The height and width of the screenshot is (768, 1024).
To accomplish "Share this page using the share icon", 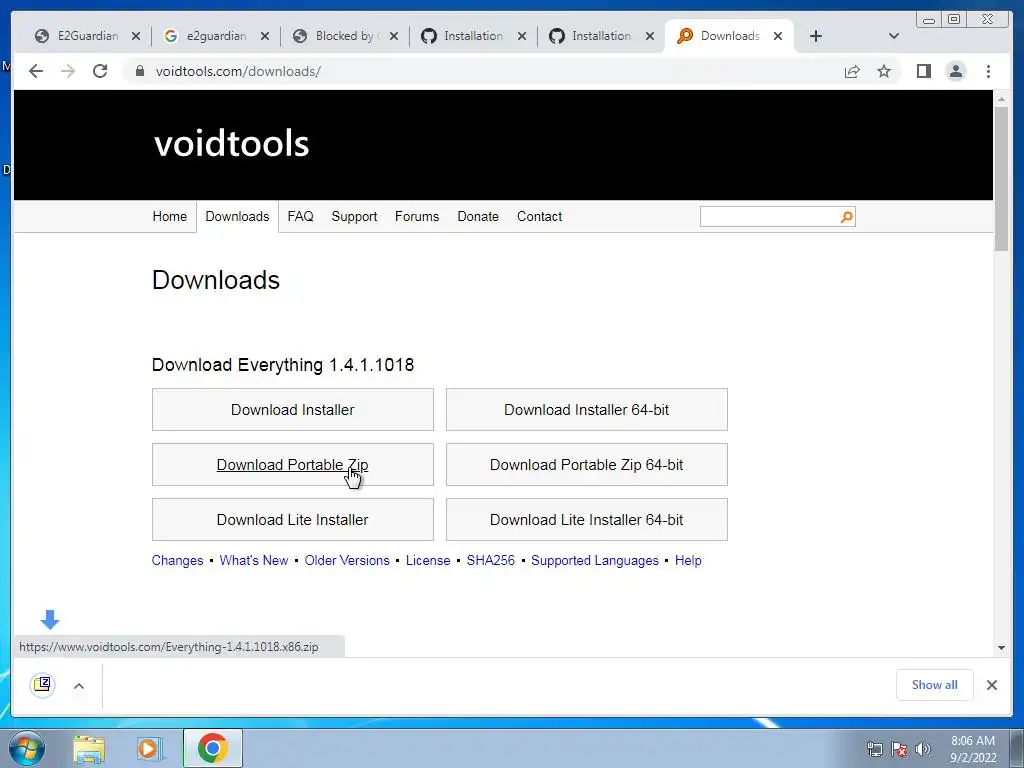I will 852,71.
